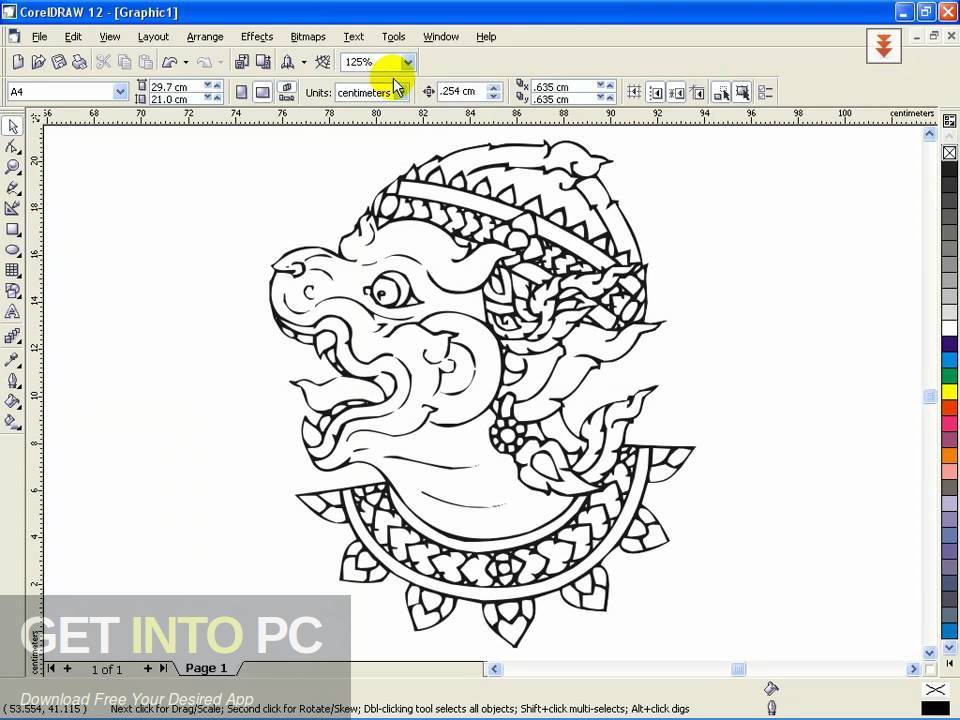Go to last page in navigator

(x=163, y=669)
